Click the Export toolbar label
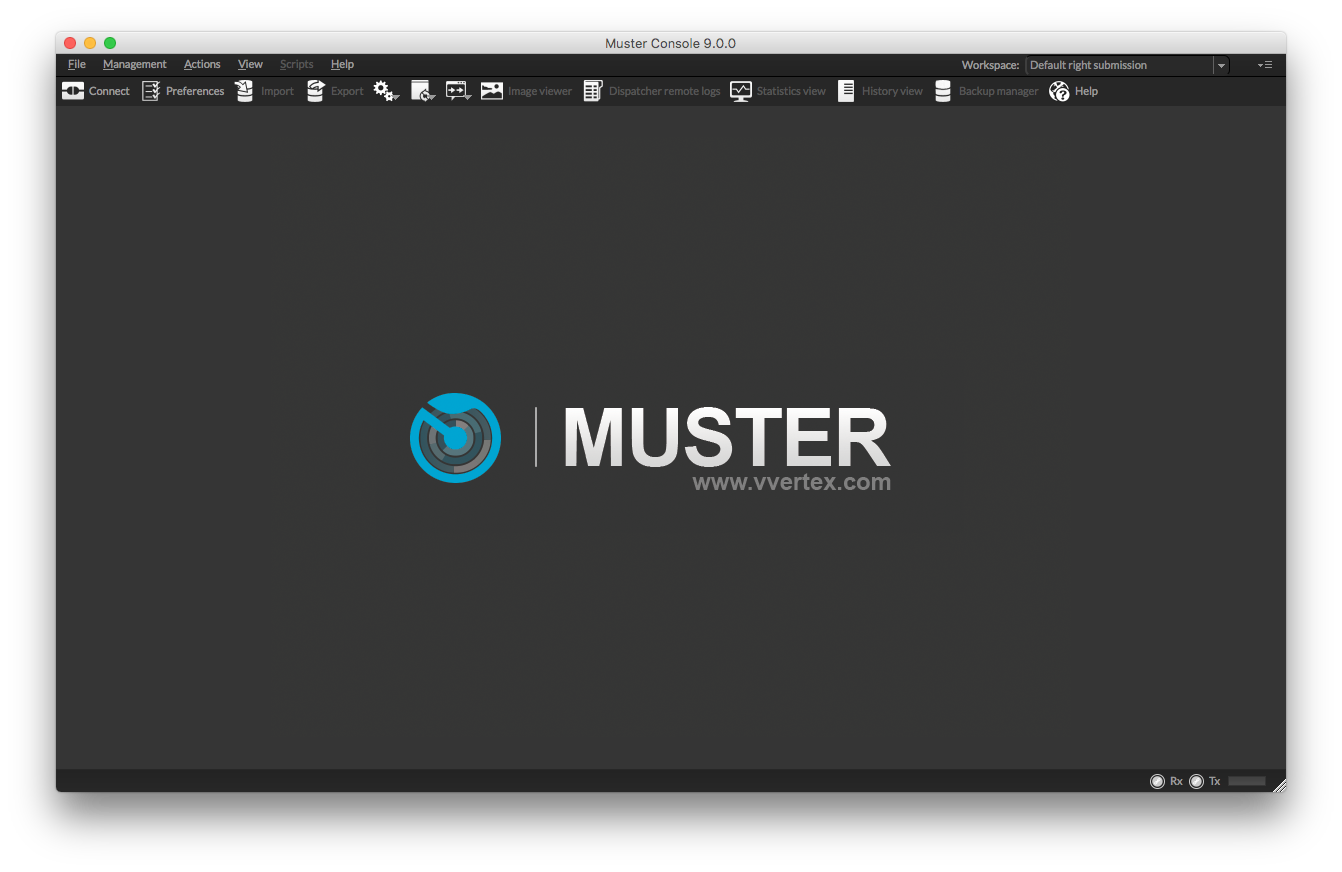 click(x=347, y=91)
